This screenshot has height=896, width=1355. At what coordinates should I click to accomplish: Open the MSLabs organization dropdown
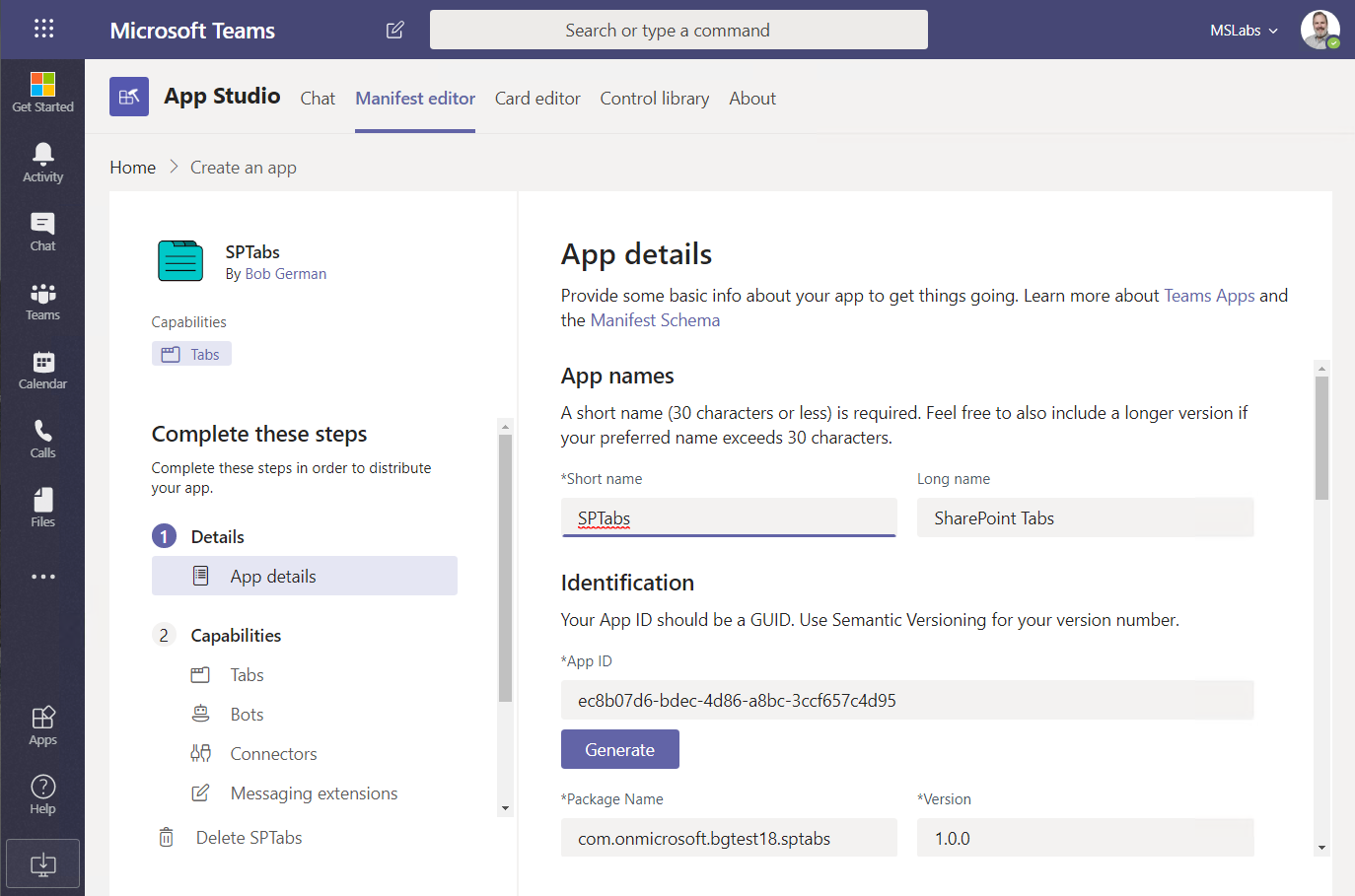(1244, 31)
